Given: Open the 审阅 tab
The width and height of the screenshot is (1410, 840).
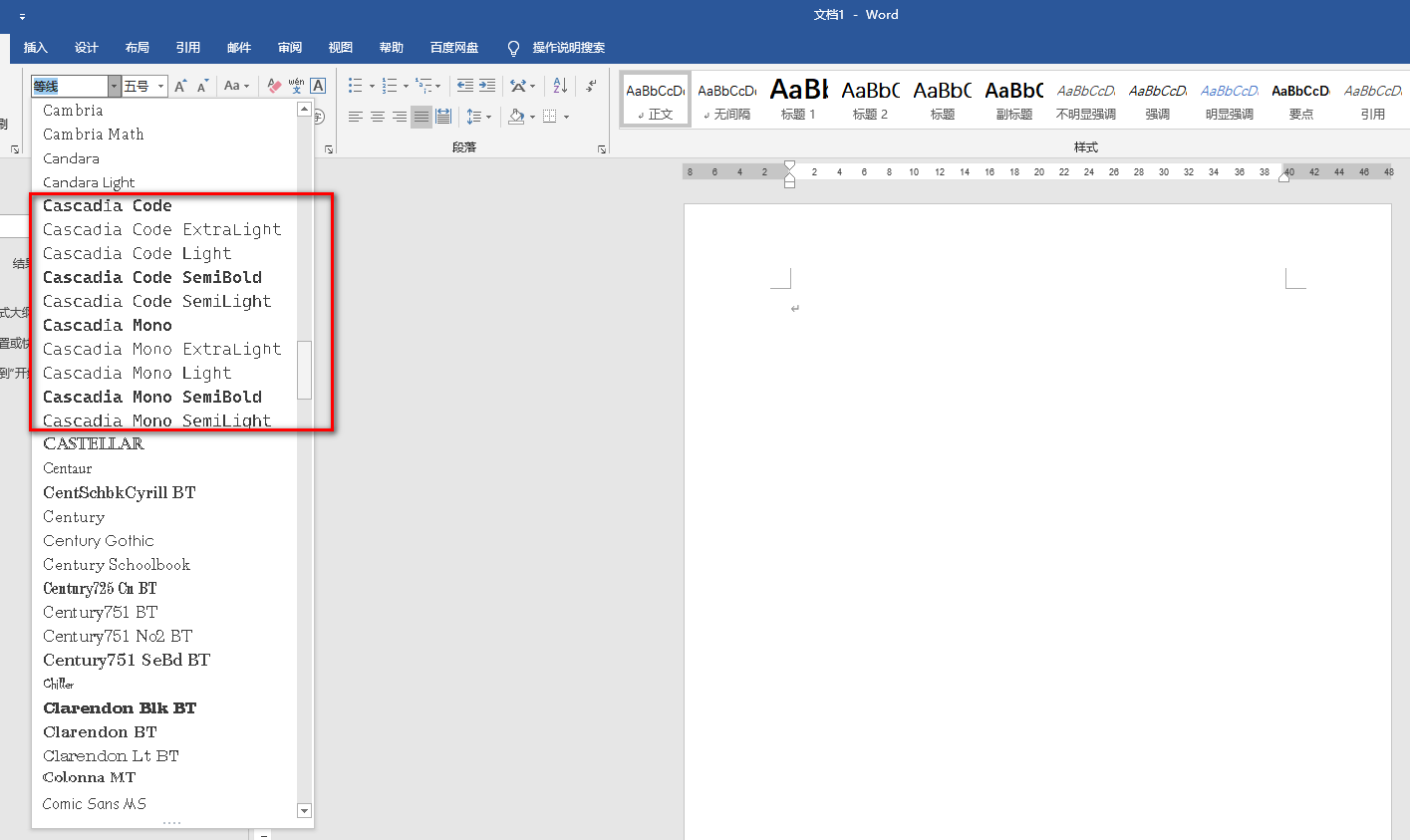Looking at the screenshot, I should coord(290,48).
